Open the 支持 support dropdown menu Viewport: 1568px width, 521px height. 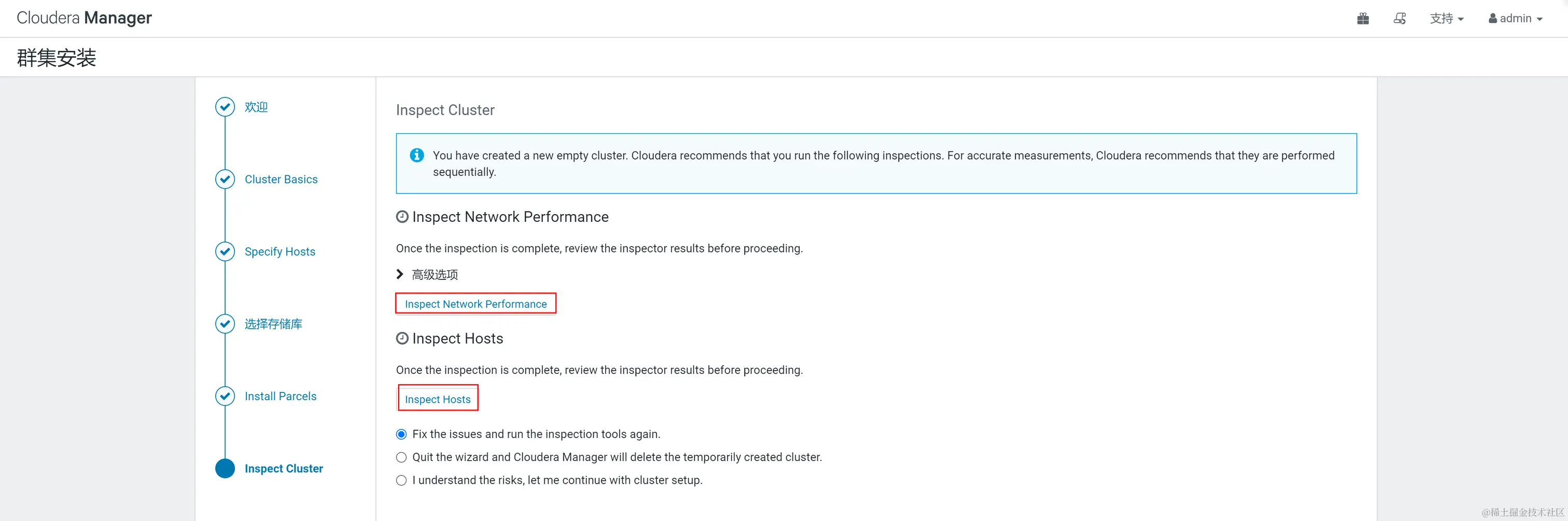(1446, 19)
